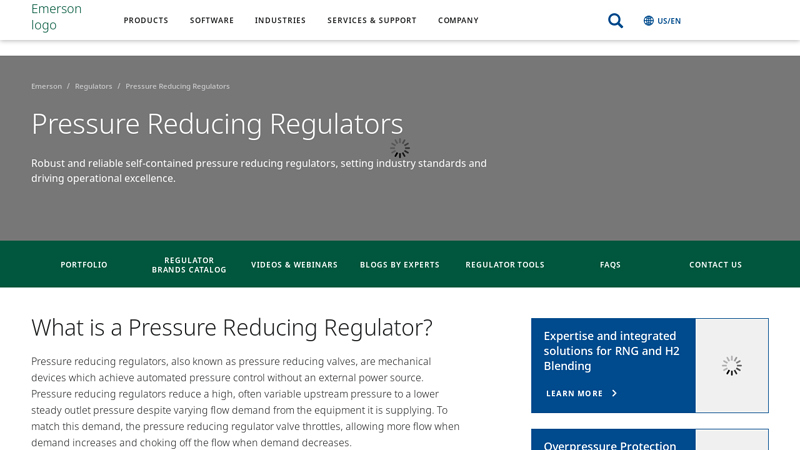The width and height of the screenshot is (800, 450).
Task: Click Pressure Reducing Regulators page heading
Action: 217,123
